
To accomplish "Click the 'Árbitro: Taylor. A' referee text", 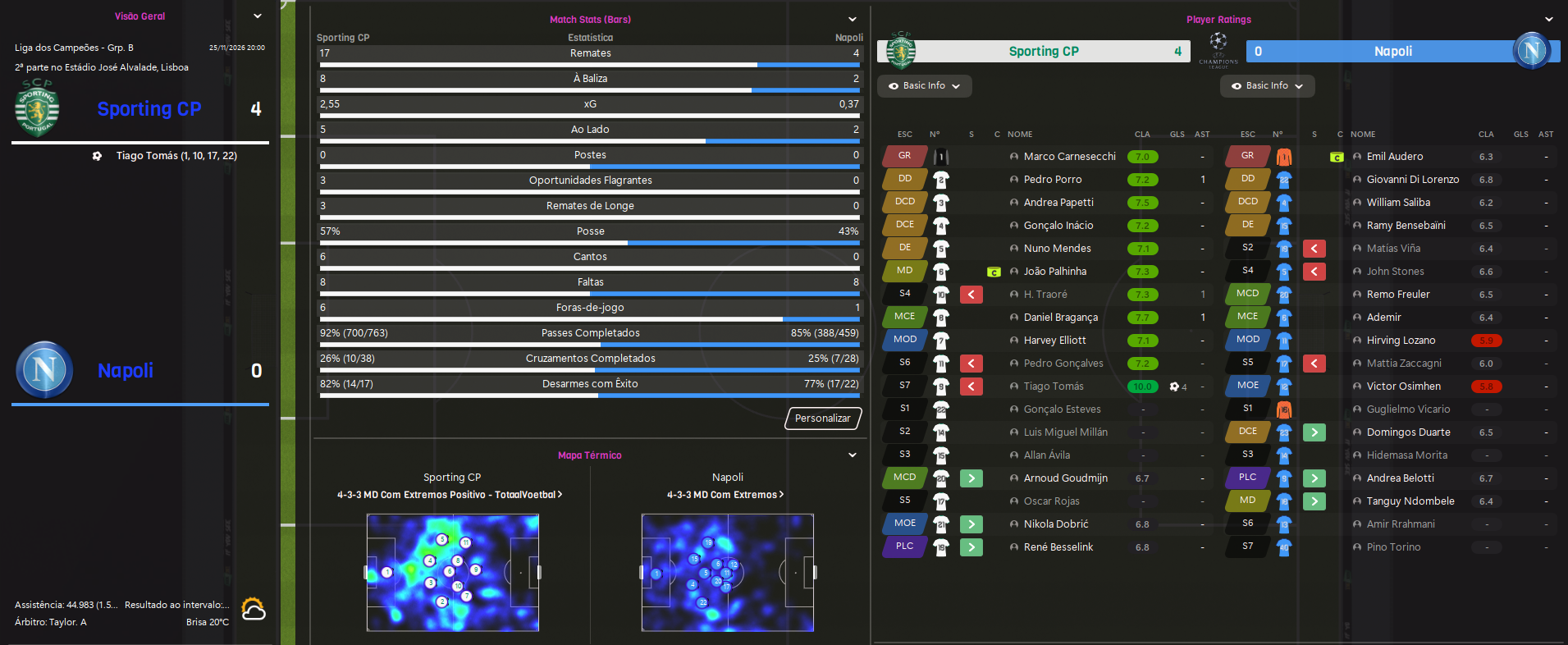I will [x=51, y=622].
